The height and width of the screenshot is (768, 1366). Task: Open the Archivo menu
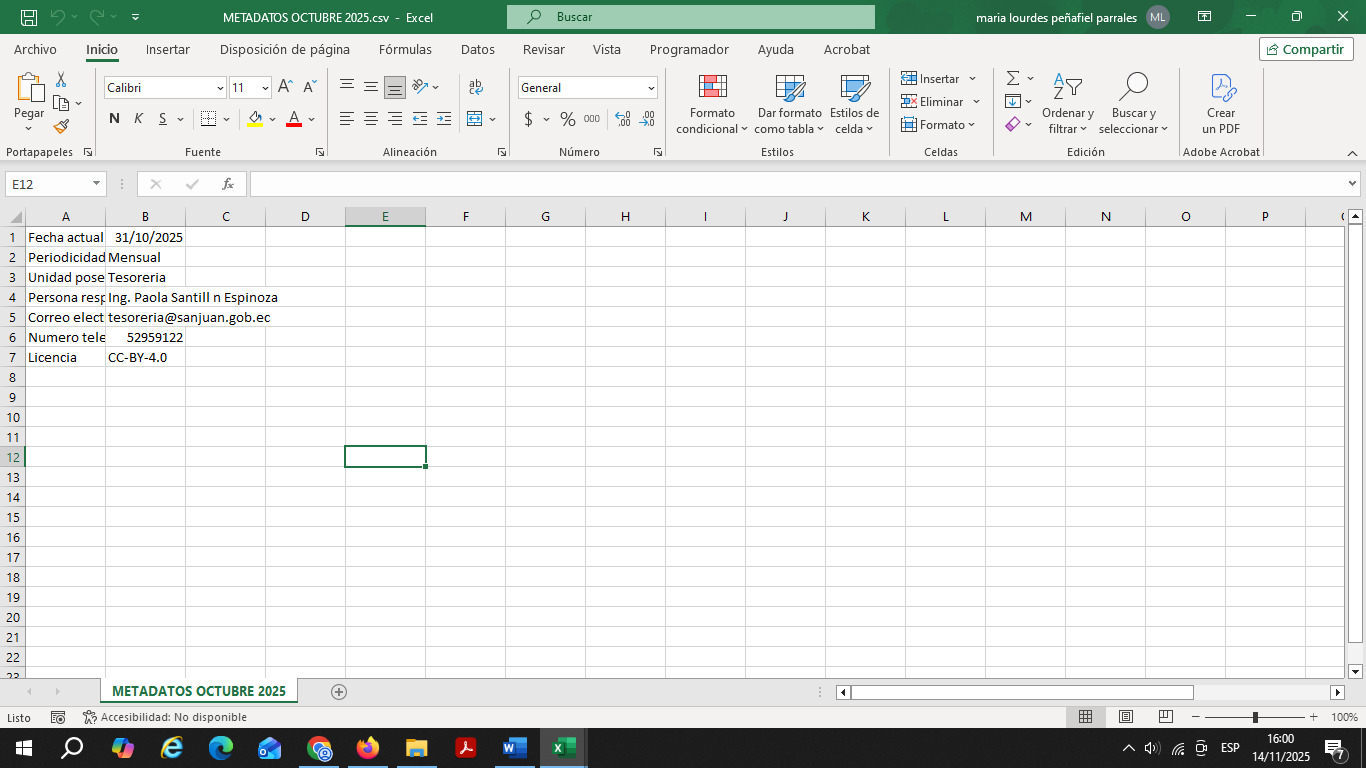(x=35, y=49)
